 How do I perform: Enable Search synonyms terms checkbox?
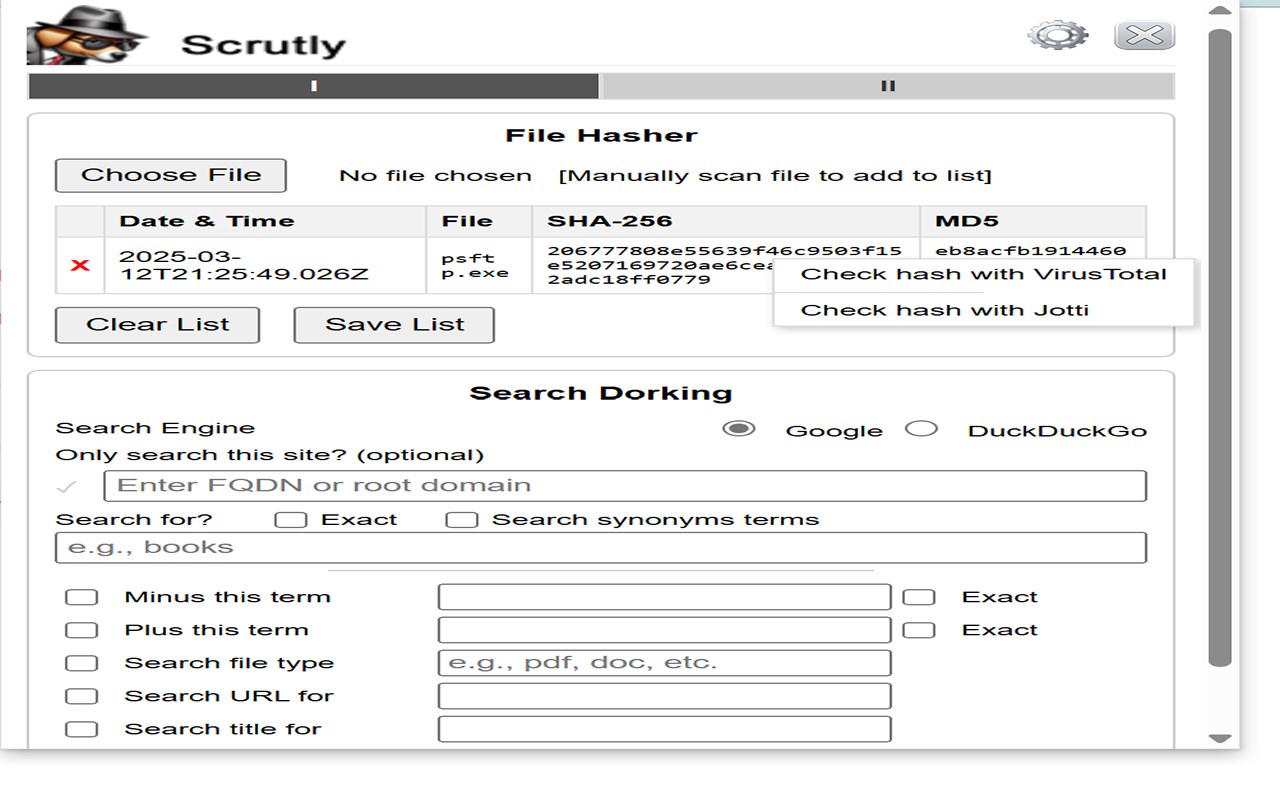point(461,520)
